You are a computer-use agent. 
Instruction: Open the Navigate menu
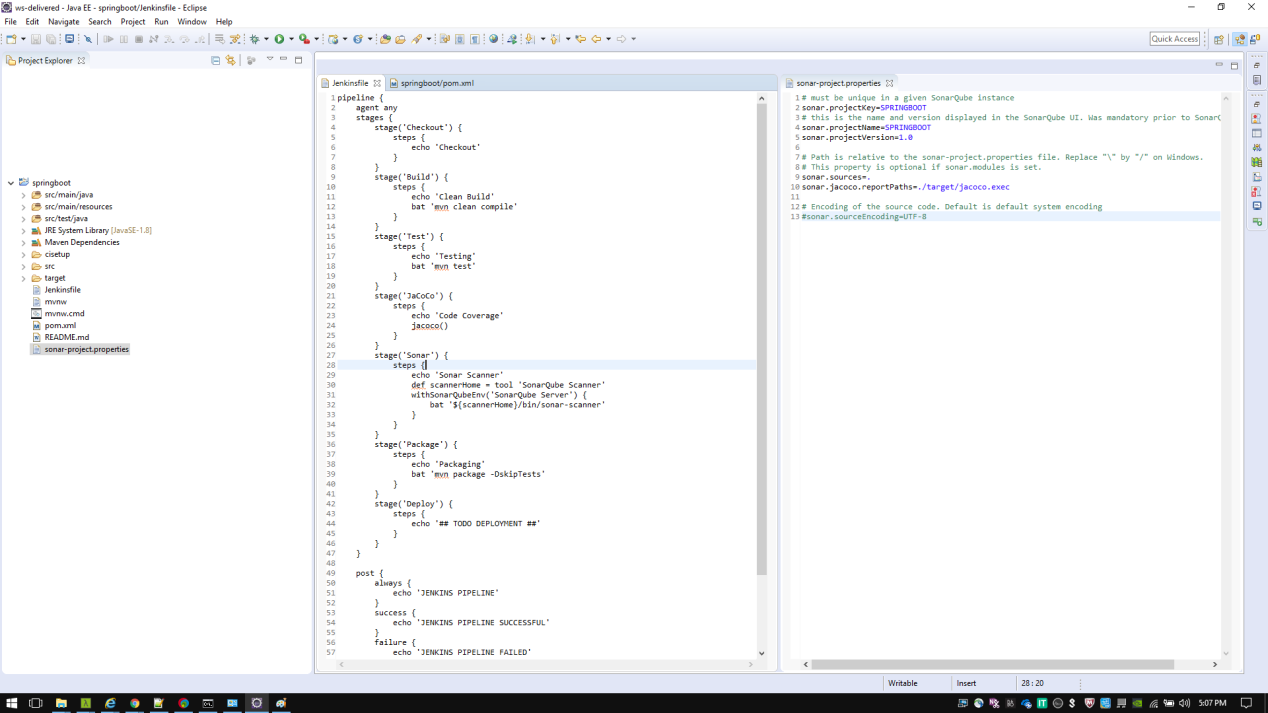click(63, 21)
